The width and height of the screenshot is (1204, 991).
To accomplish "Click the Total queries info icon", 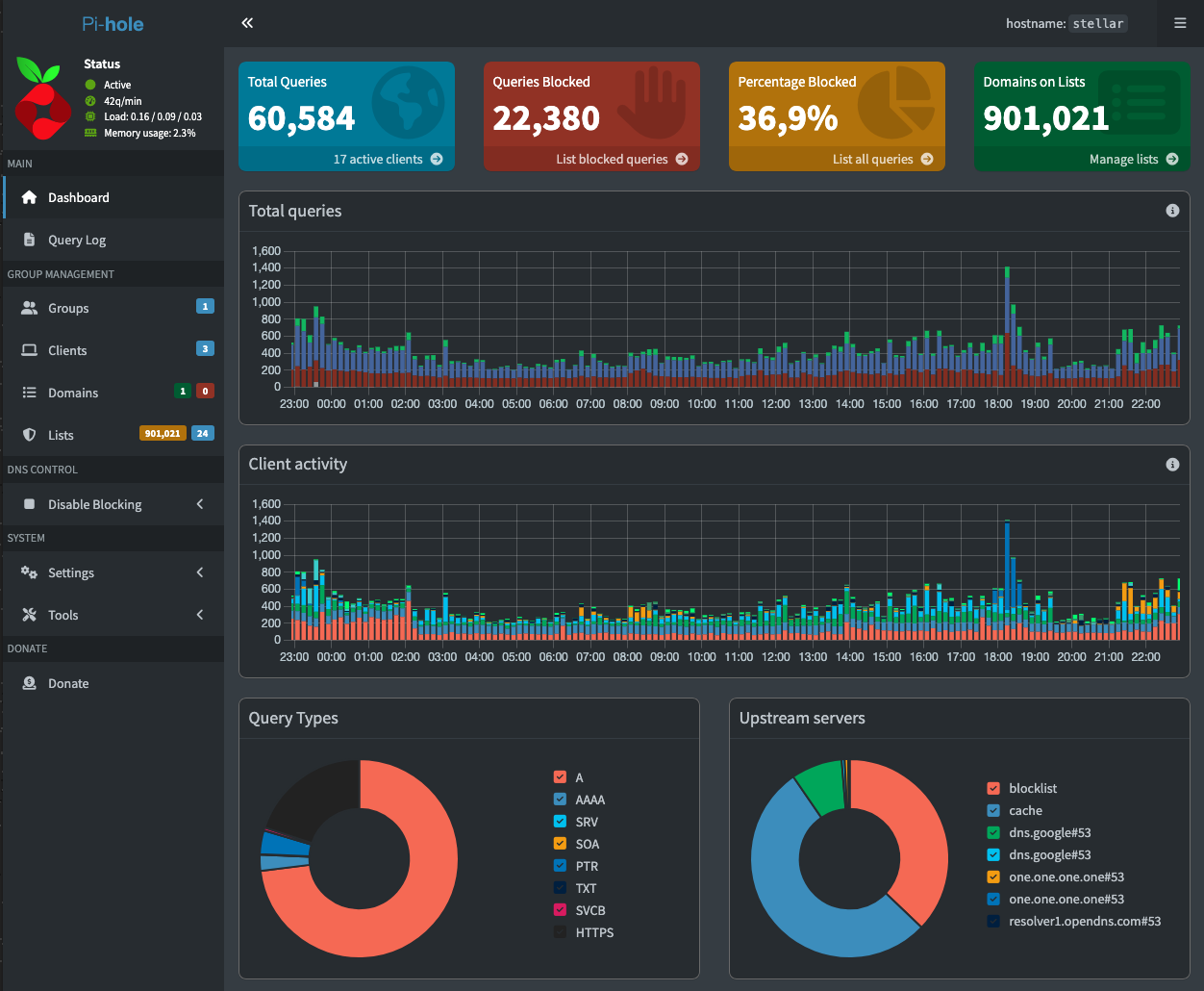I will [x=1172, y=211].
